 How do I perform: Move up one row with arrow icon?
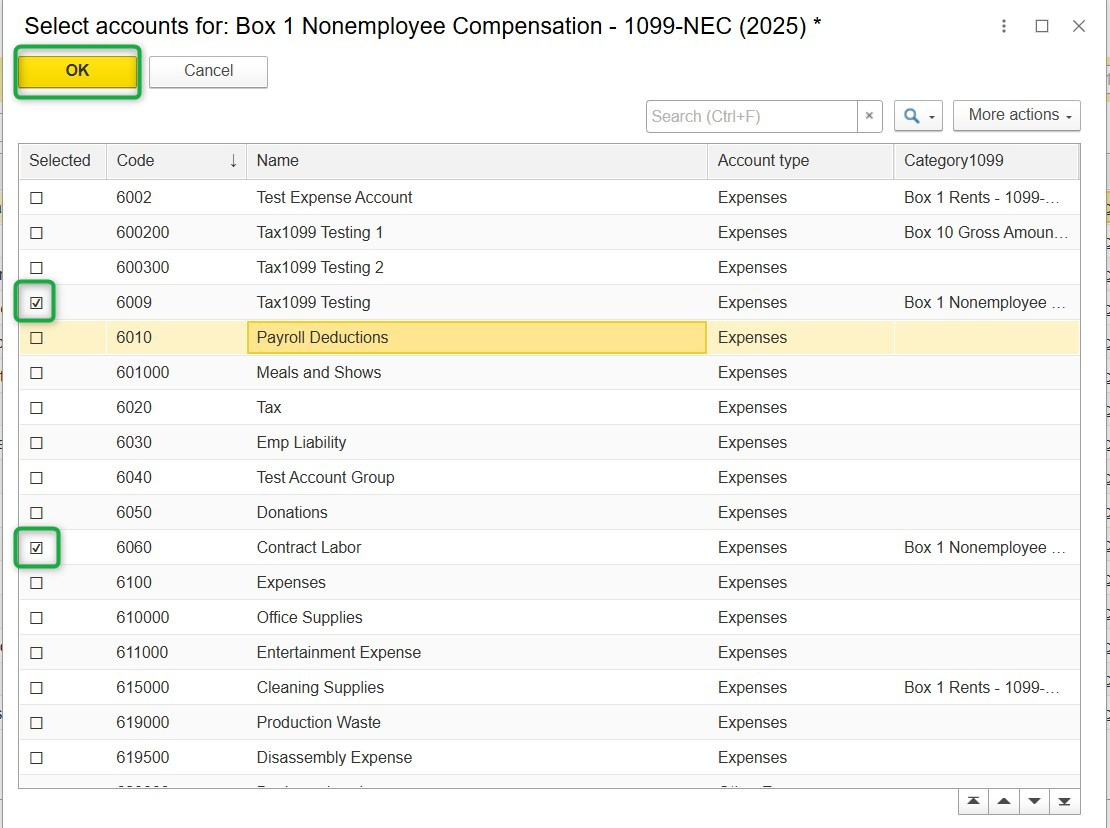(1004, 802)
